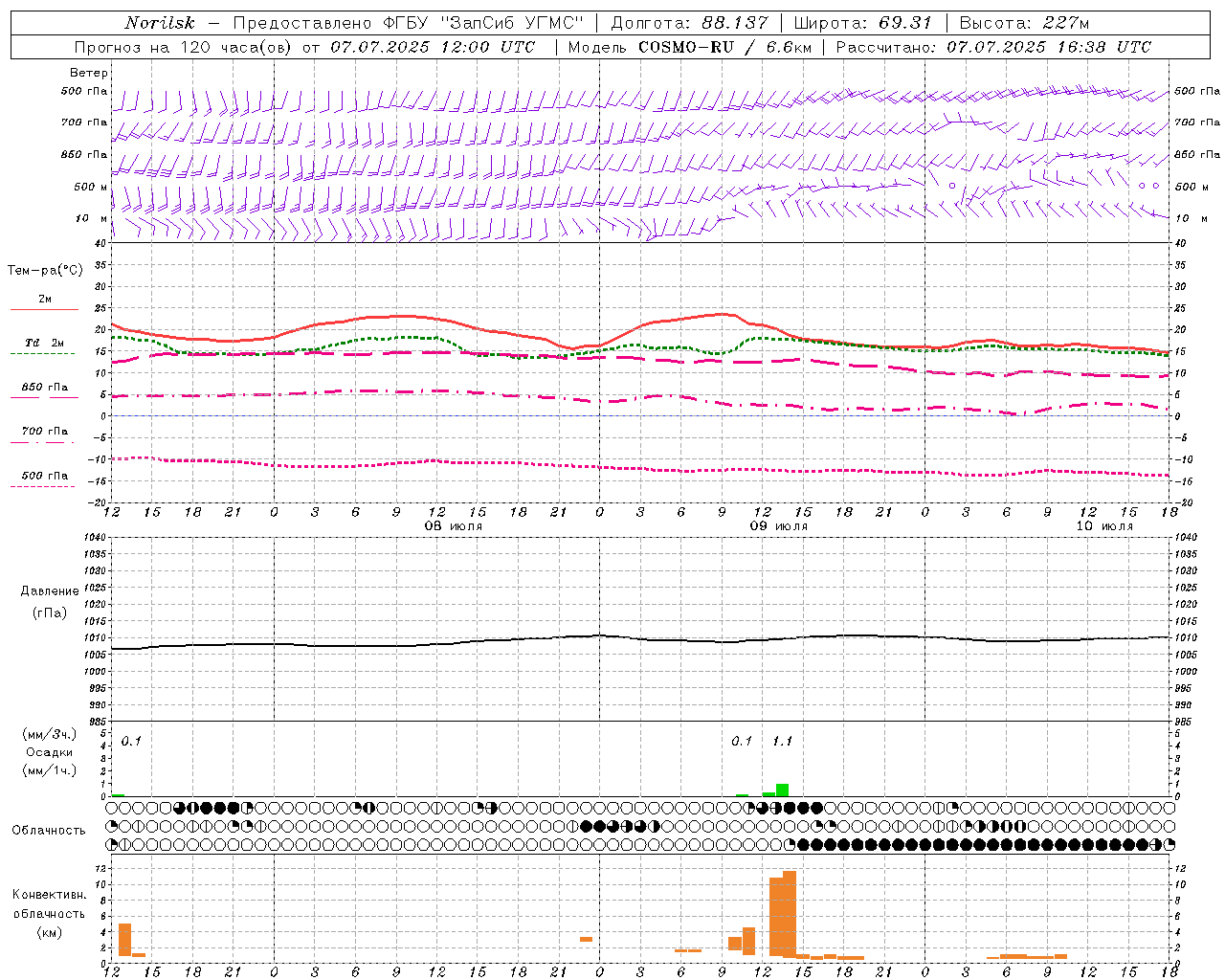Click '1040' on the left pressure axis

(x=95, y=538)
